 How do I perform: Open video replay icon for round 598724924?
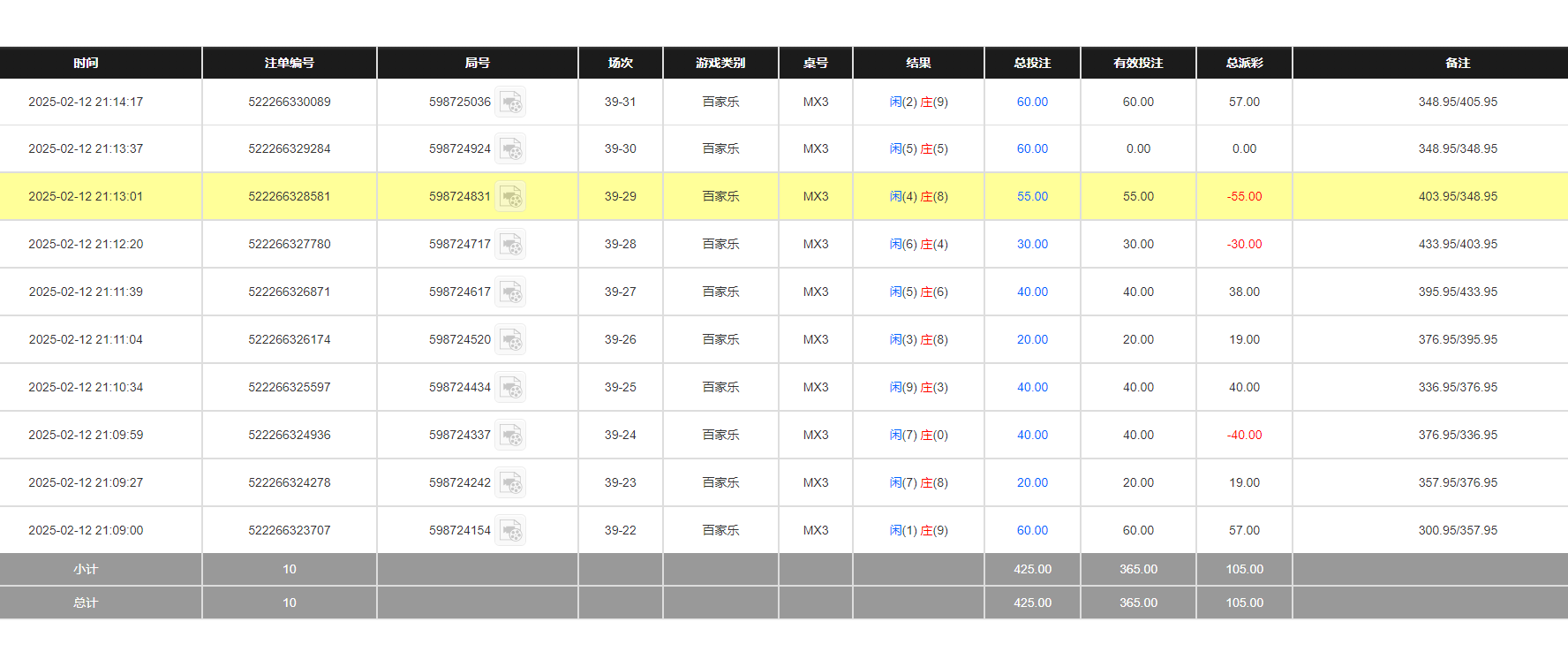pyautogui.click(x=510, y=149)
